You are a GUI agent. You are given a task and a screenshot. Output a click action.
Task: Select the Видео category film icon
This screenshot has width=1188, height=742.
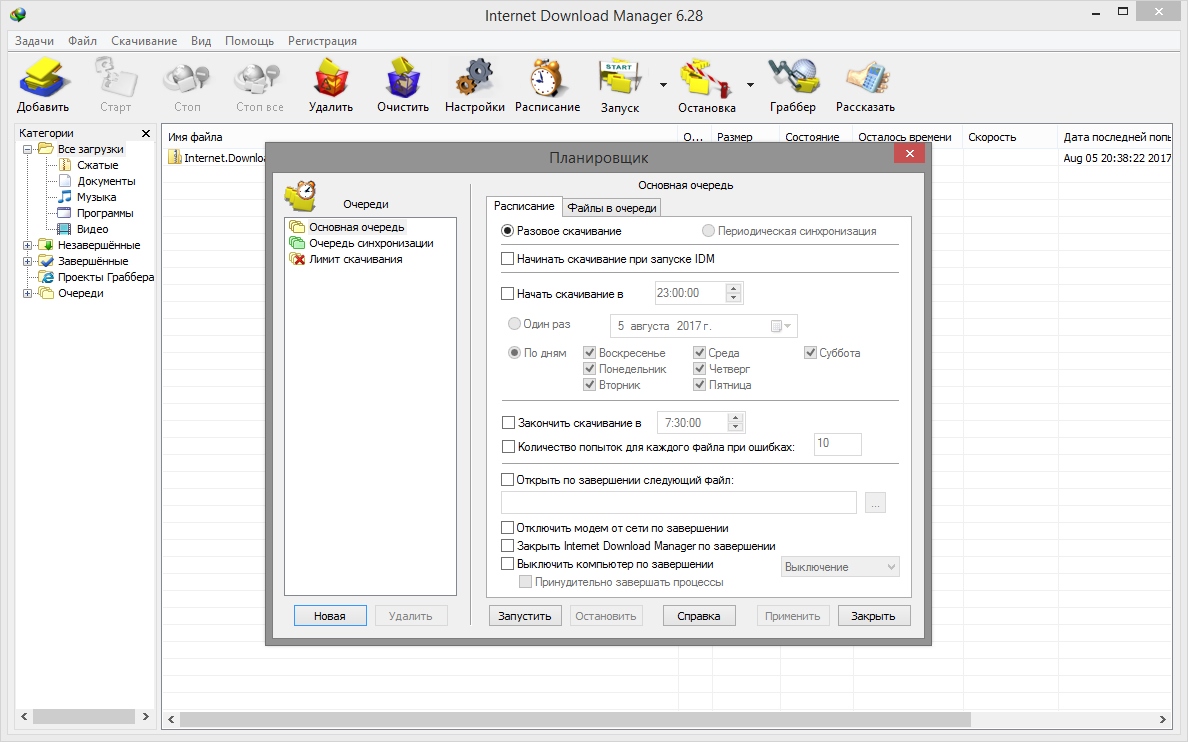click(65, 229)
